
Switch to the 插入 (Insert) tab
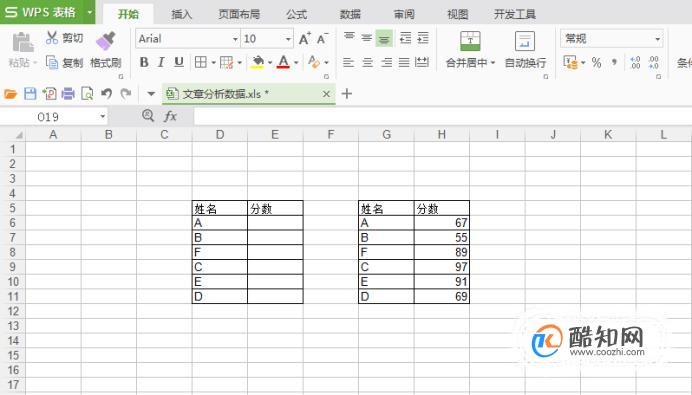[x=181, y=15]
